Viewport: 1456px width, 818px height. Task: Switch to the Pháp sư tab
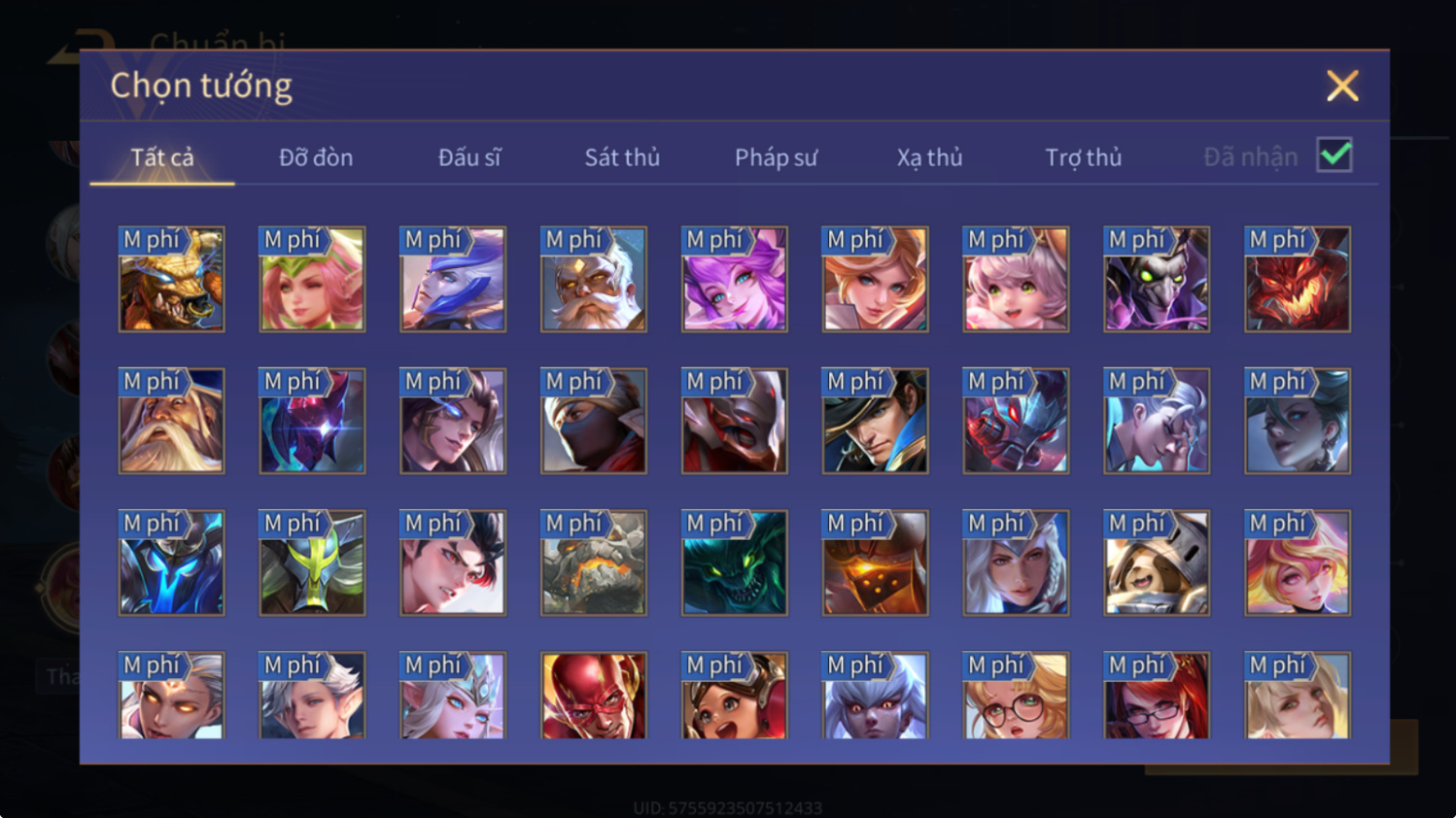pyautogui.click(x=776, y=157)
